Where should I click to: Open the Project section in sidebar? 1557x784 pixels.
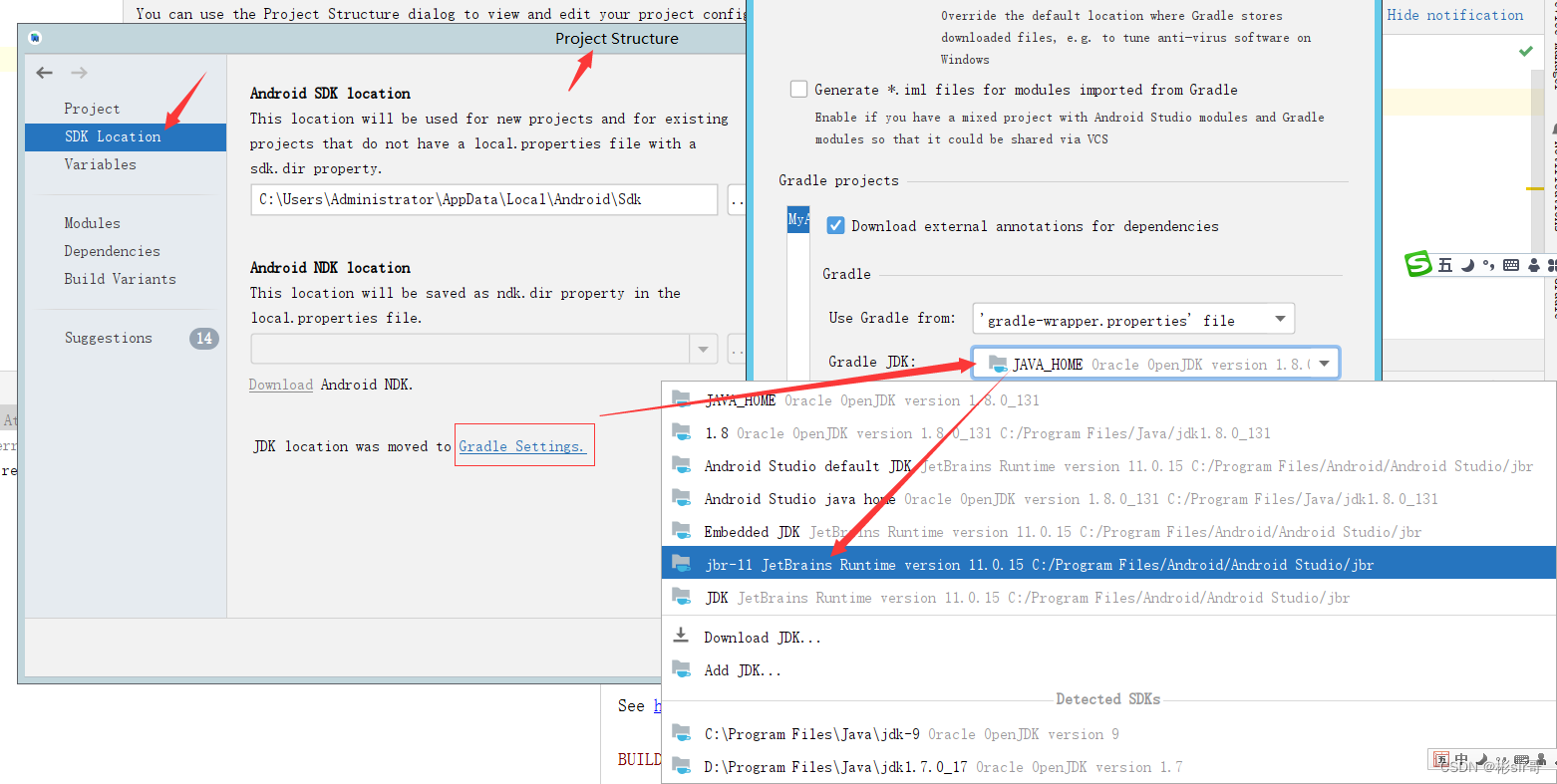coord(92,109)
